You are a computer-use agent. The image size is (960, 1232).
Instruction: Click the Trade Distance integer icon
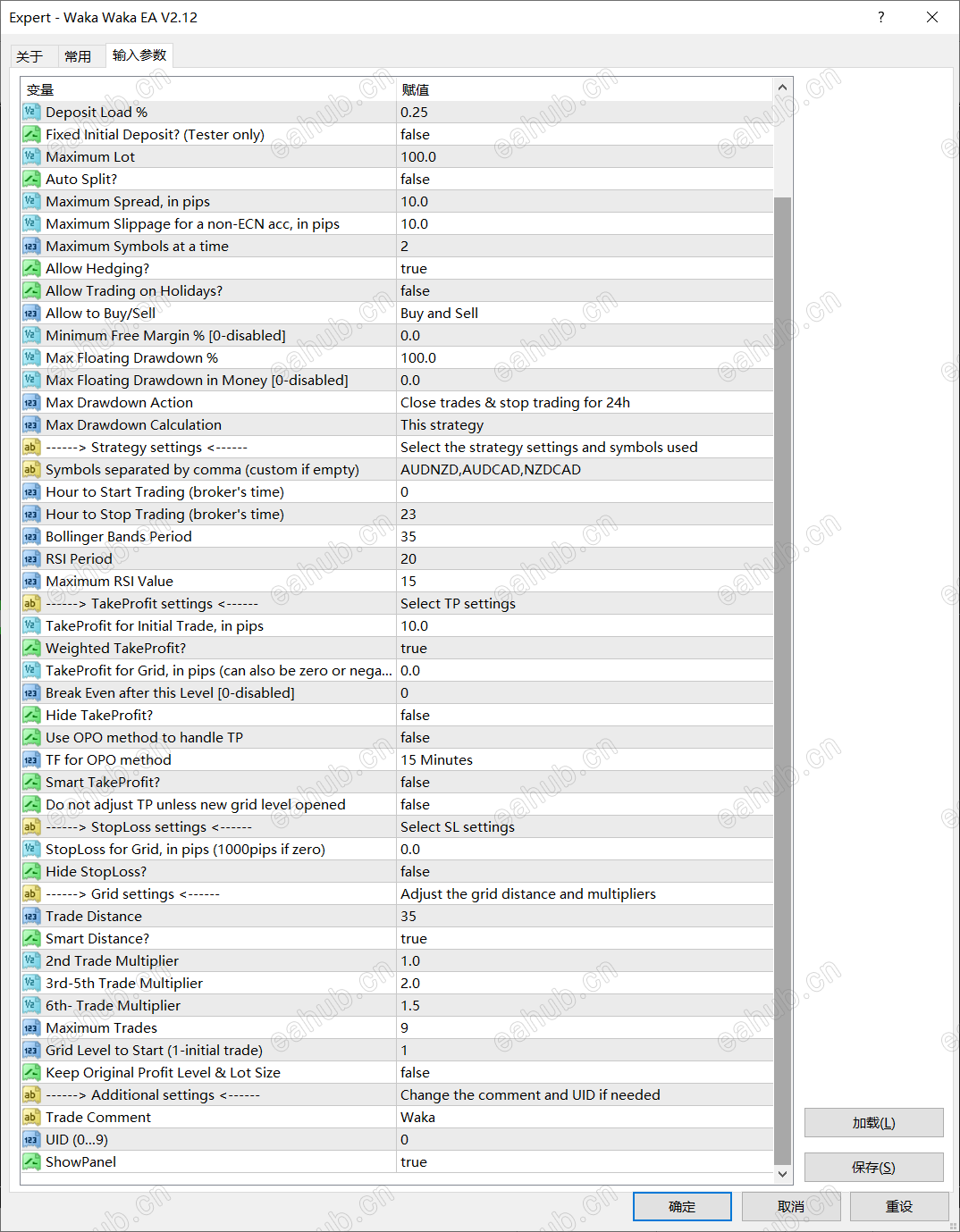(x=31, y=916)
